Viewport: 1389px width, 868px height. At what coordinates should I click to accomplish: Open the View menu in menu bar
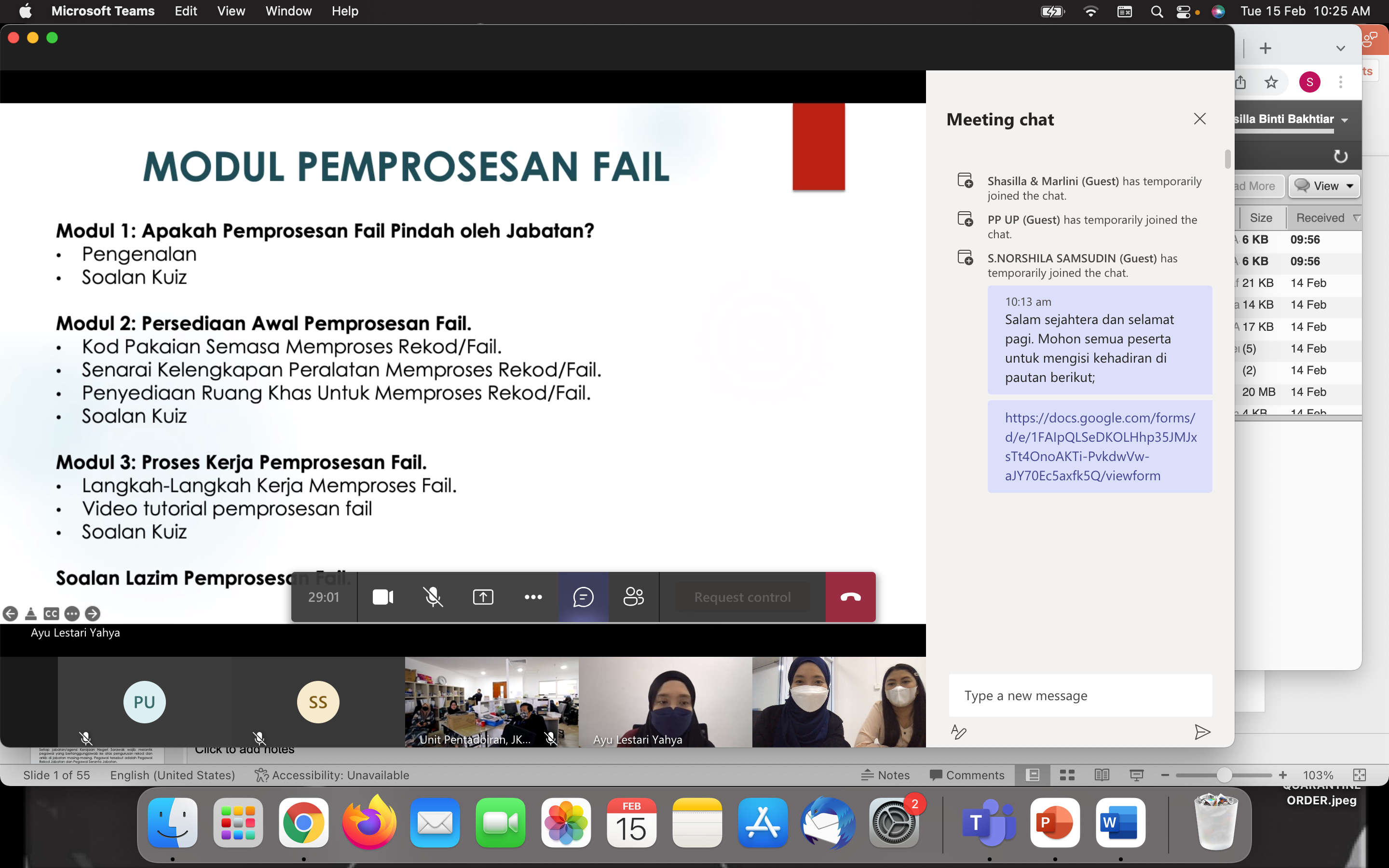[x=231, y=11]
